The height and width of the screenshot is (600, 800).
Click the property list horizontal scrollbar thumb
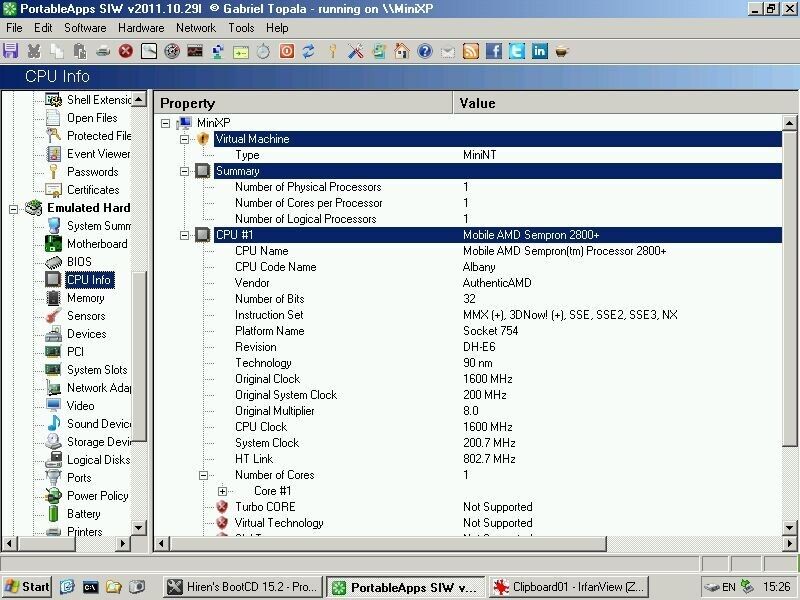click(387, 544)
